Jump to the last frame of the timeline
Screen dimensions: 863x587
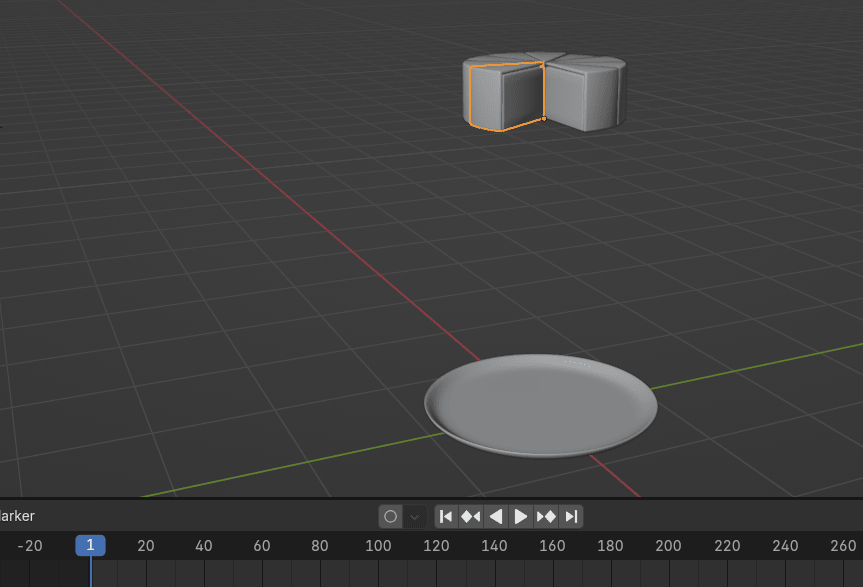[x=571, y=517]
